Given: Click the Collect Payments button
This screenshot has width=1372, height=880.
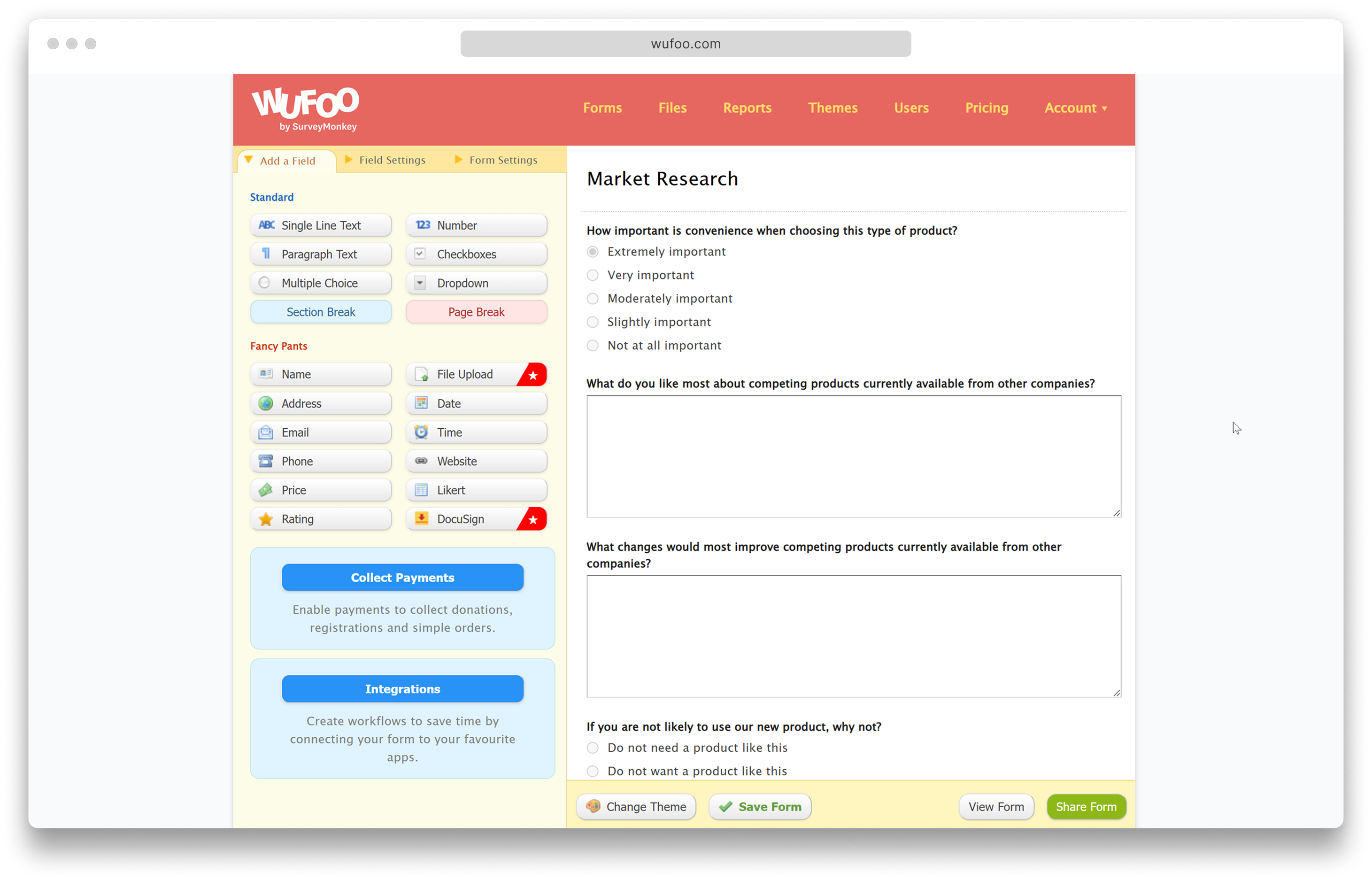Looking at the screenshot, I should click(x=402, y=578).
